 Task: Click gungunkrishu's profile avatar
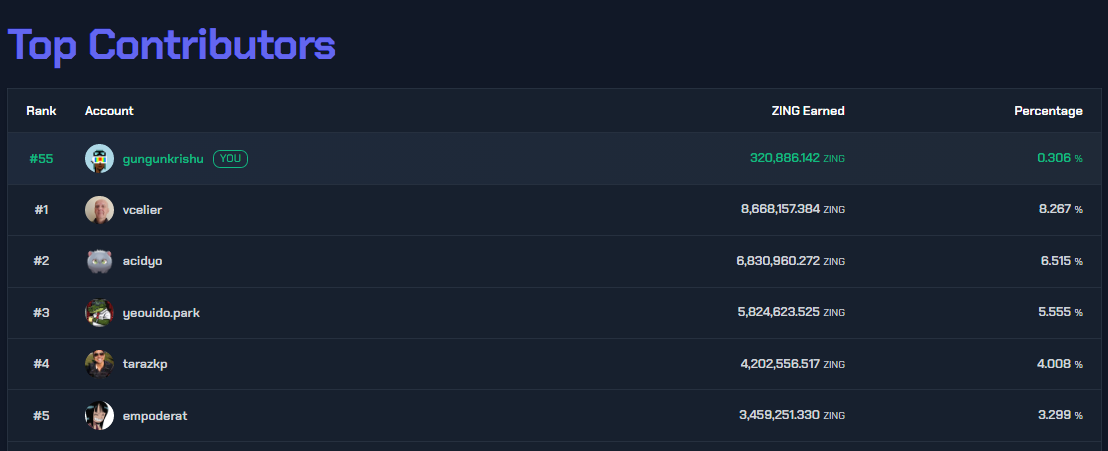(x=99, y=158)
